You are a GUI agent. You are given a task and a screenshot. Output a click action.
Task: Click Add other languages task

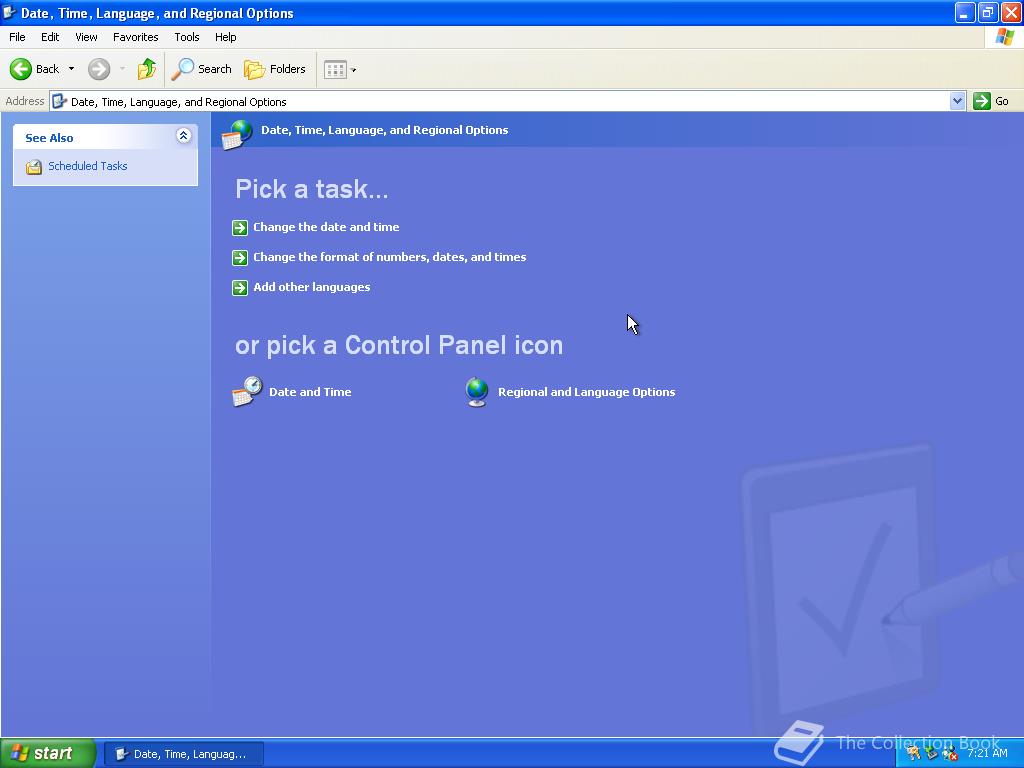click(x=312, y=287)
